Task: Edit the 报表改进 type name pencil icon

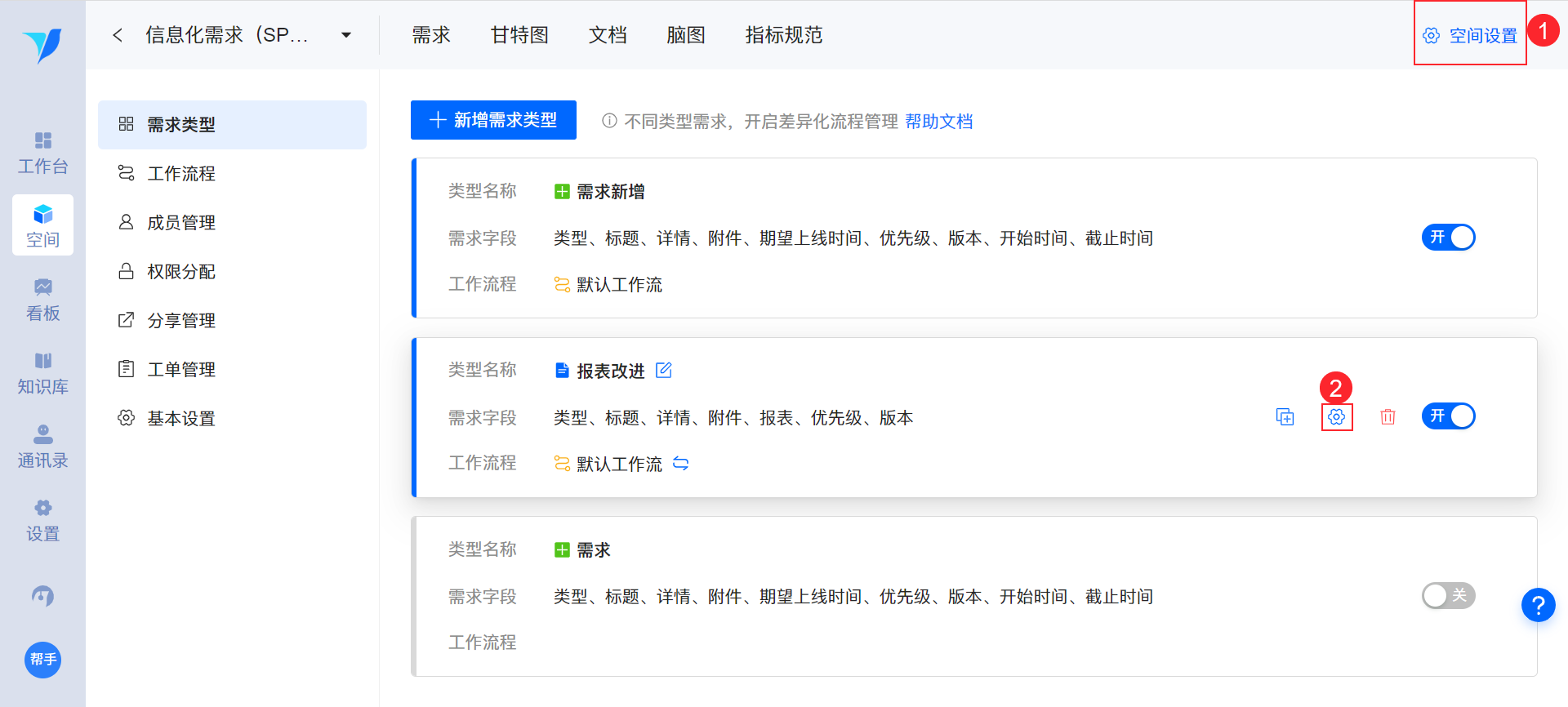Action: [664, 371]
